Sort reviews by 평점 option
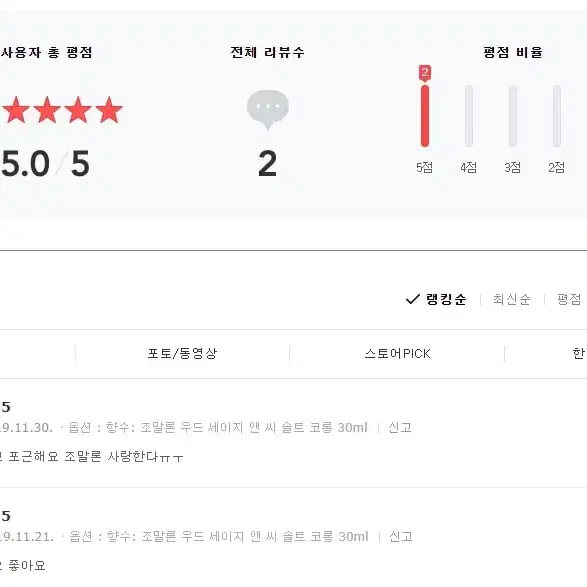Image resolution: width=587 pixels, height=587 pixels. point(569,299)
